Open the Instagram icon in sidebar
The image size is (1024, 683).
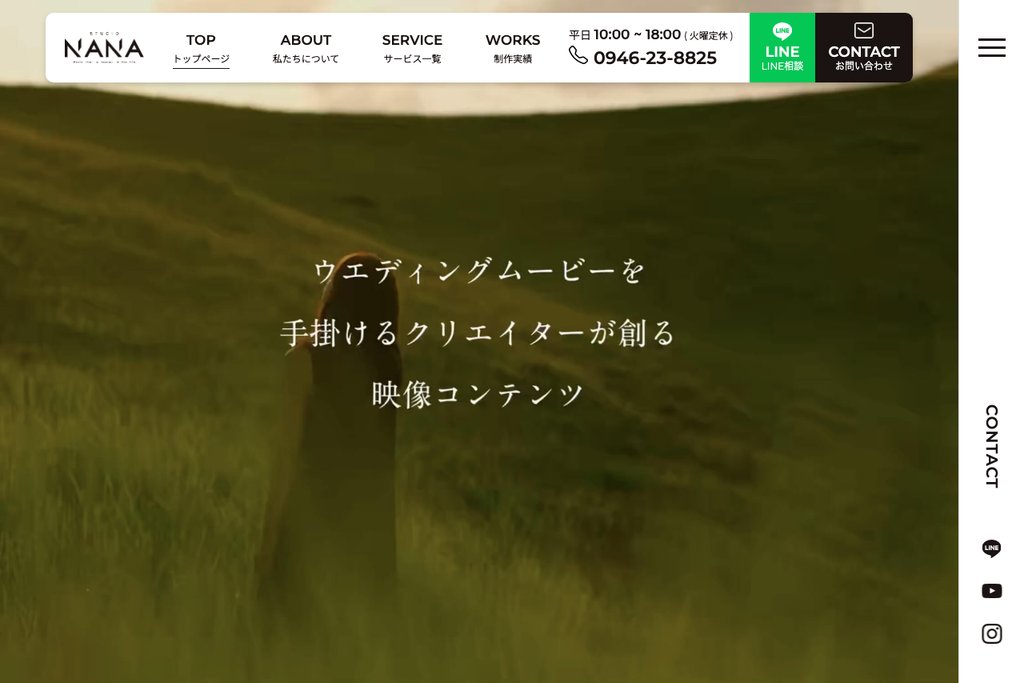pyautogui.click(x=991, y=633)
